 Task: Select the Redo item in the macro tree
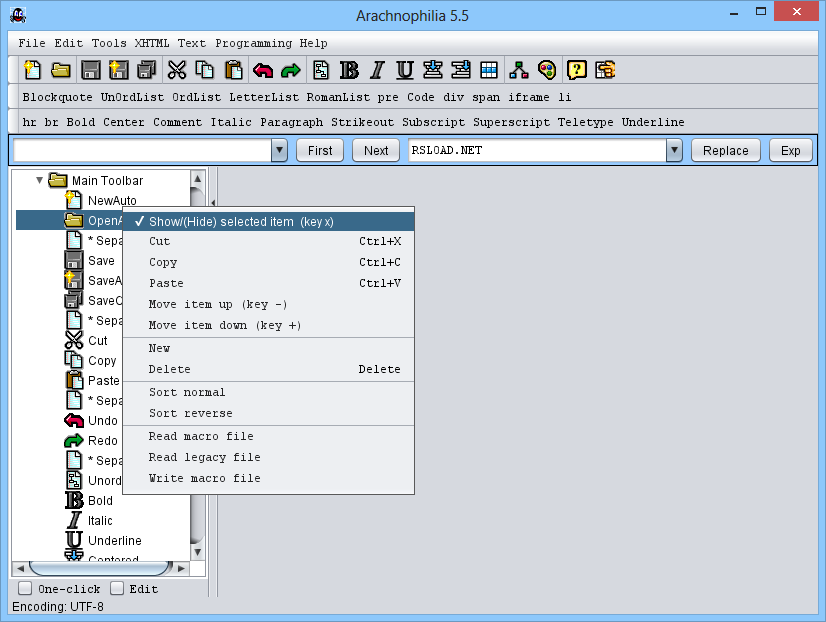pos(103,440)
